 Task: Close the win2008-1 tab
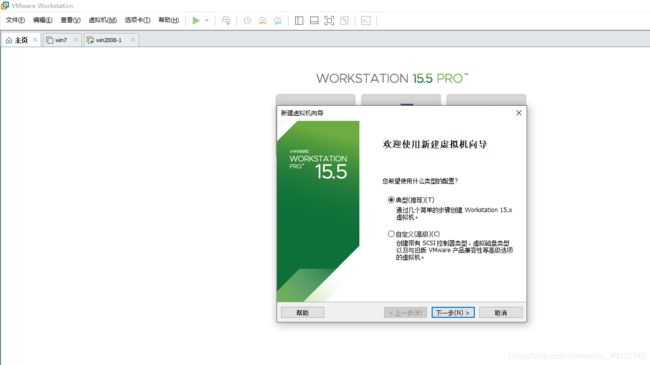pyautogui.click(x=133, y=40)
